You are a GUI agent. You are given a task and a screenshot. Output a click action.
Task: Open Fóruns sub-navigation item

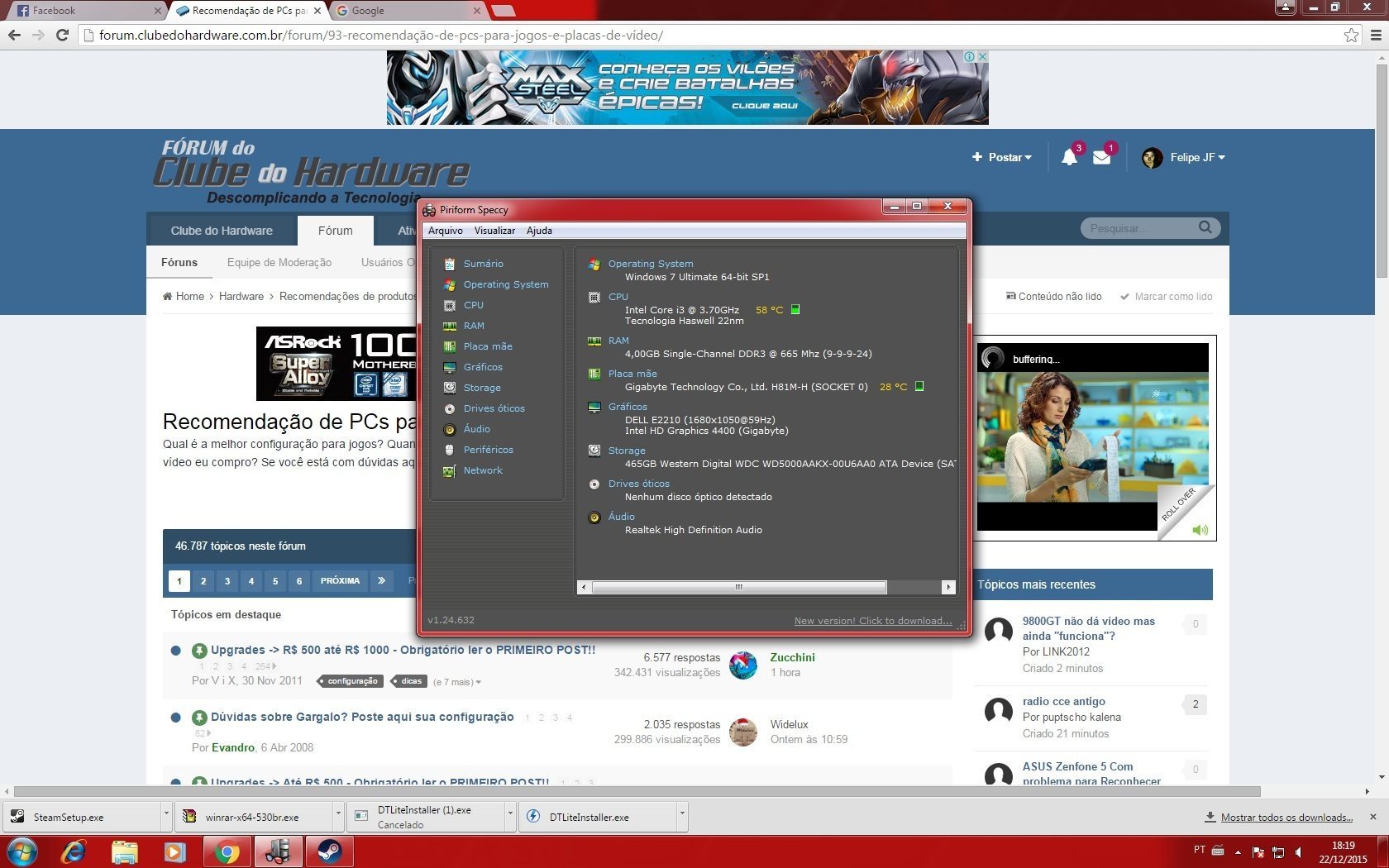179,262
